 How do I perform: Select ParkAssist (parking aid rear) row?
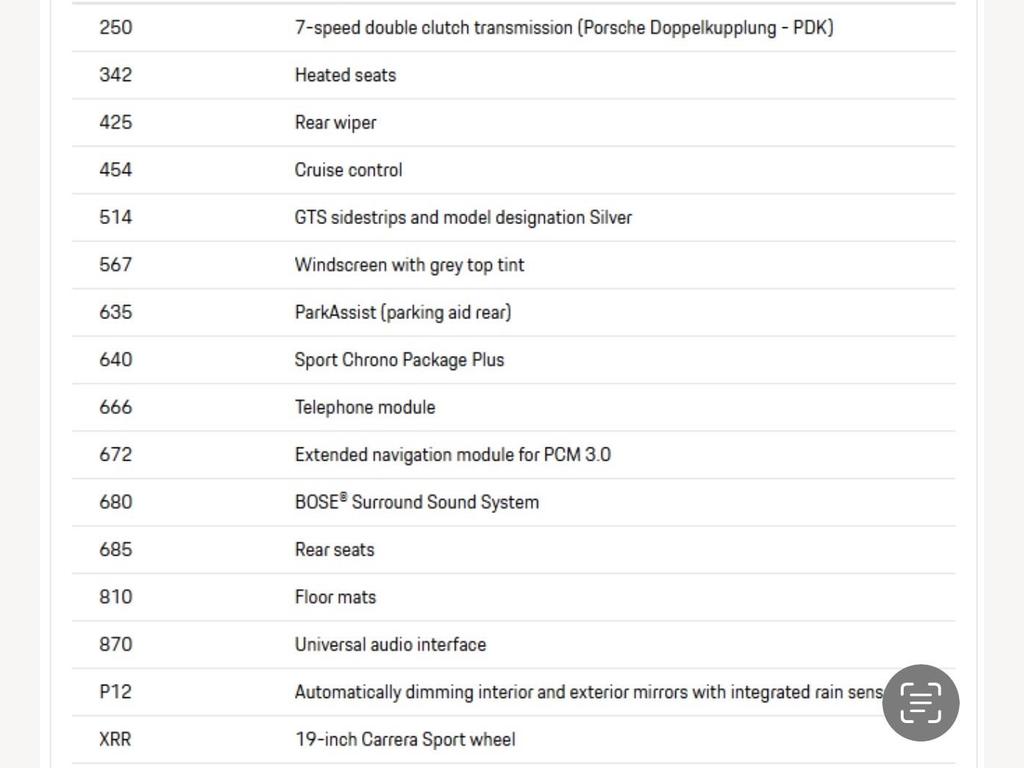[513, 312]
